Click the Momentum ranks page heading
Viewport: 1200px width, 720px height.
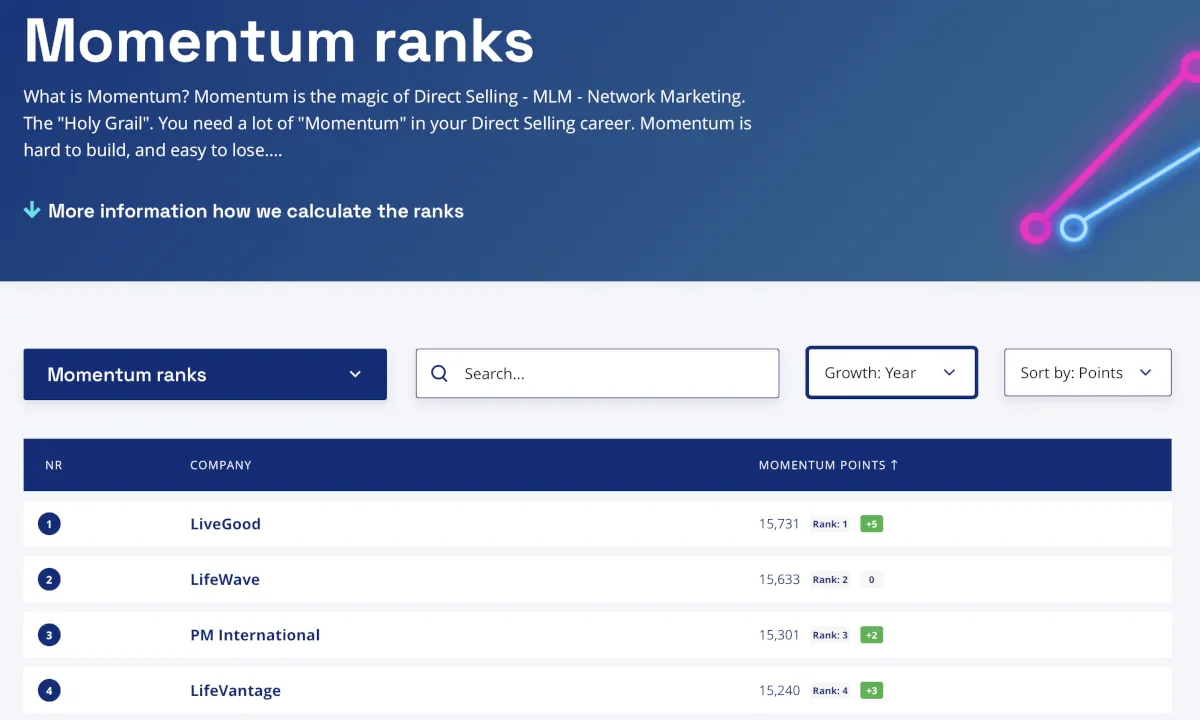[279, 42]
